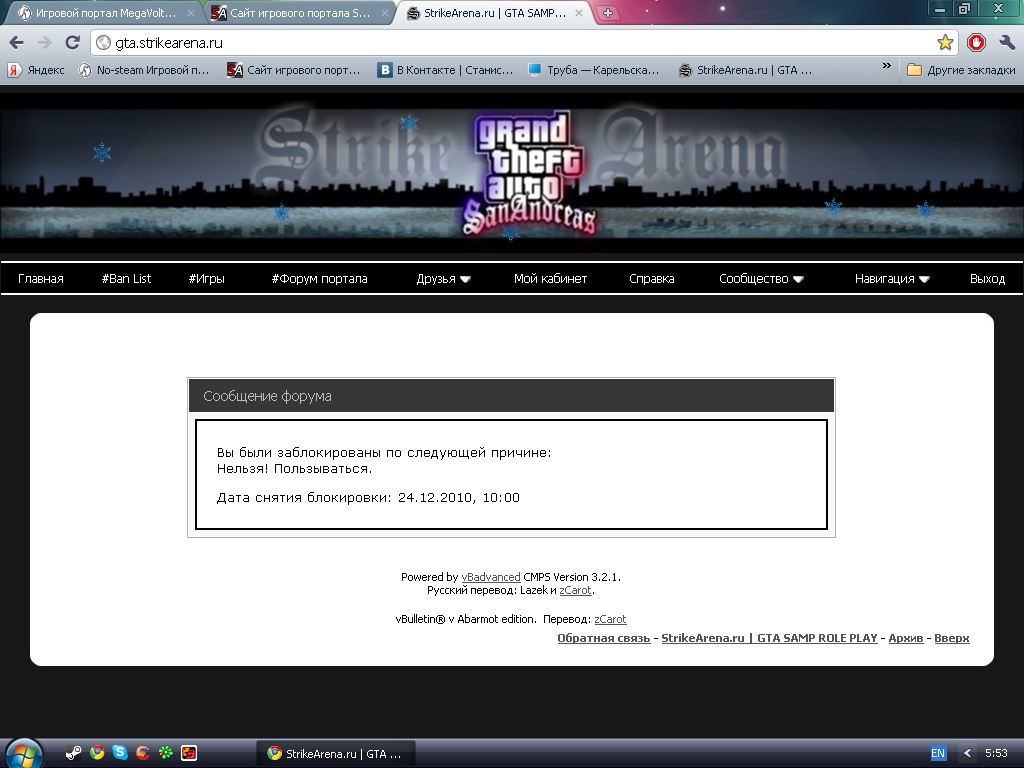Go forward using the browser forward arrow
This screenshot has height=768, width=1024.
tap(44, 43)
